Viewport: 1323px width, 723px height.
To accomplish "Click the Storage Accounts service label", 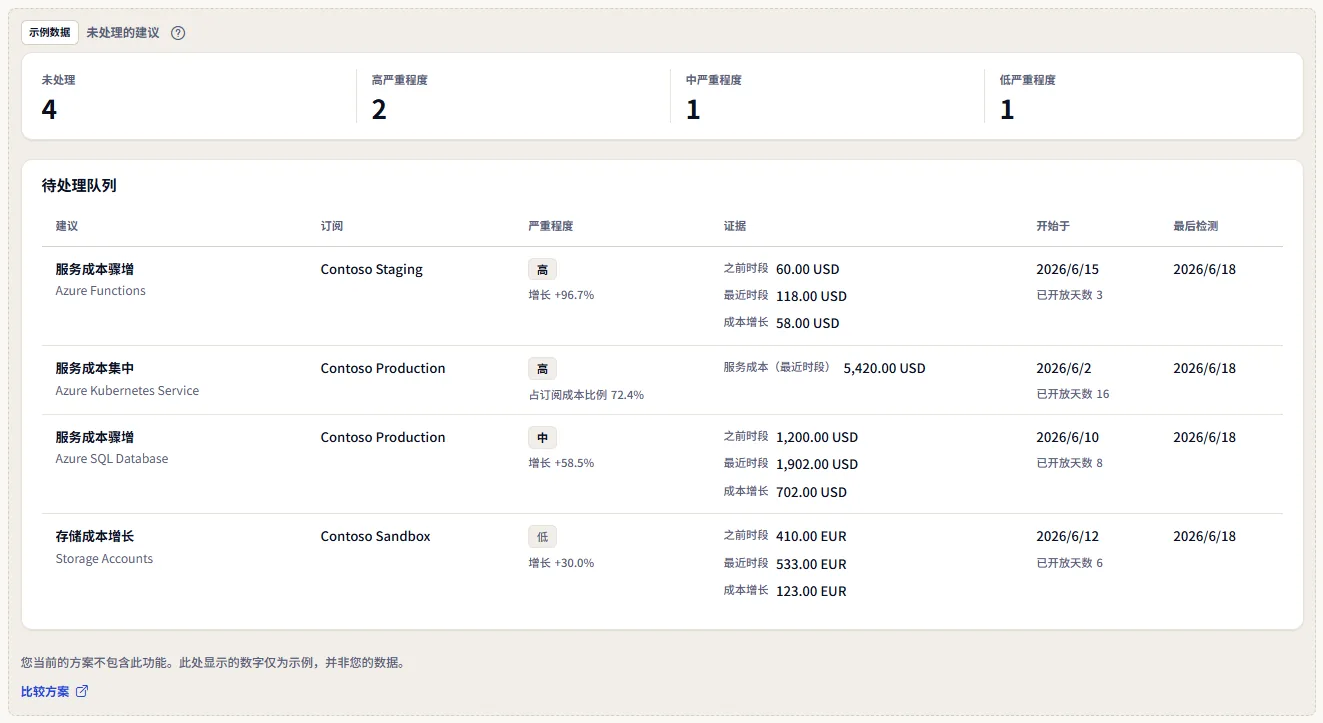I will pos(104,559).
